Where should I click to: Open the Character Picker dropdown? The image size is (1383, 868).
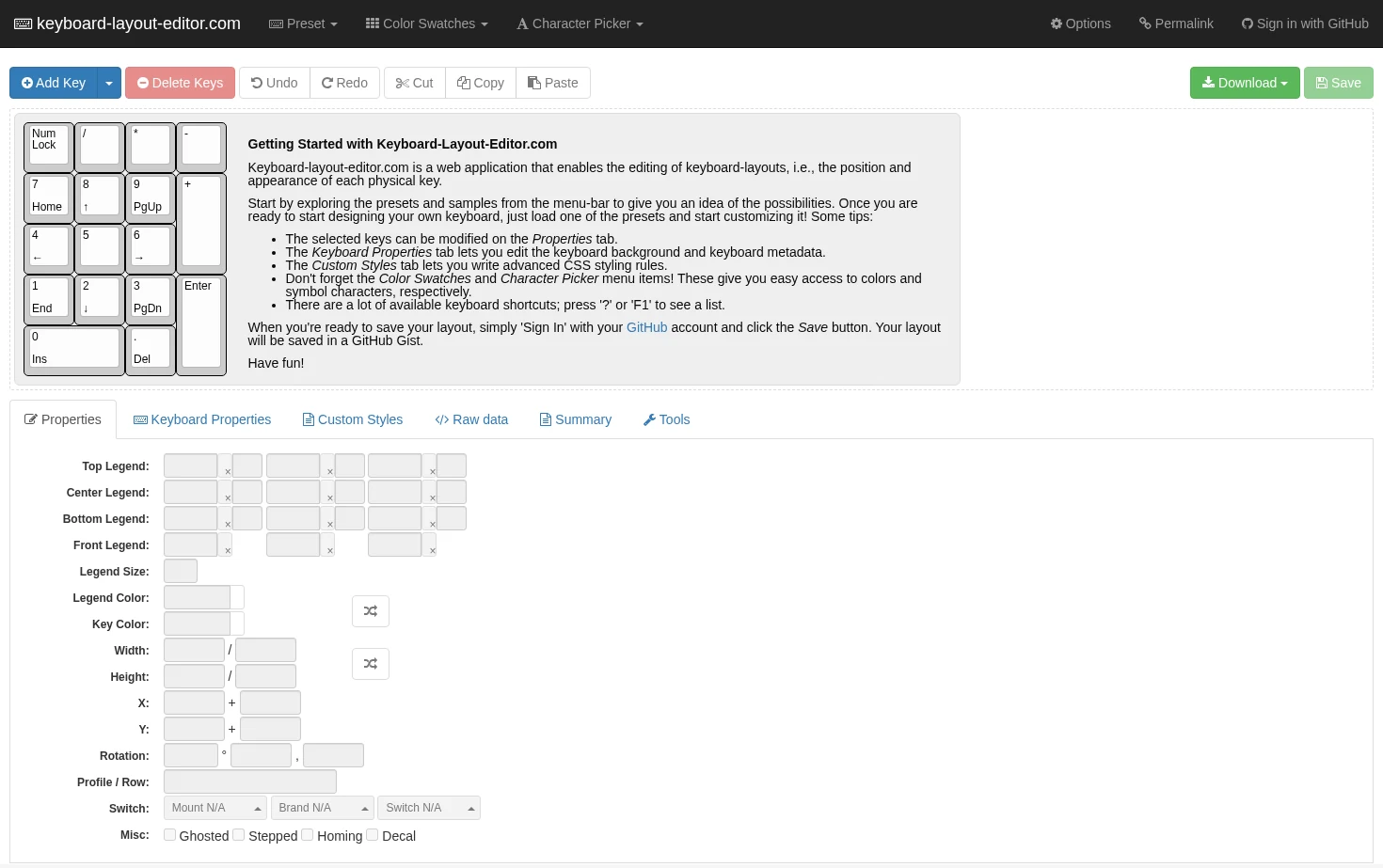pyautogui.click(x=580, y=24)
